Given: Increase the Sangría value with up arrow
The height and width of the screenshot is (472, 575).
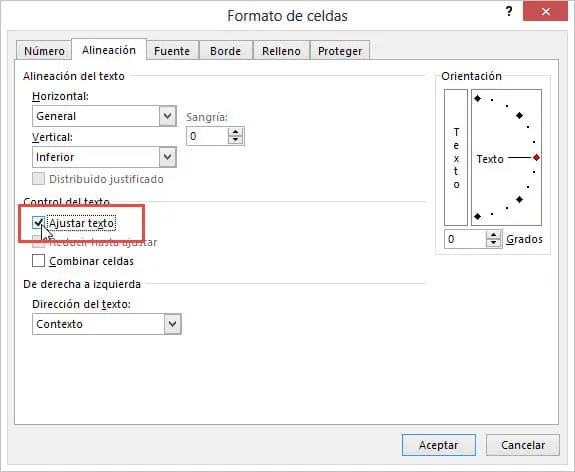Looking at the screenshot, I should (235, 132).
